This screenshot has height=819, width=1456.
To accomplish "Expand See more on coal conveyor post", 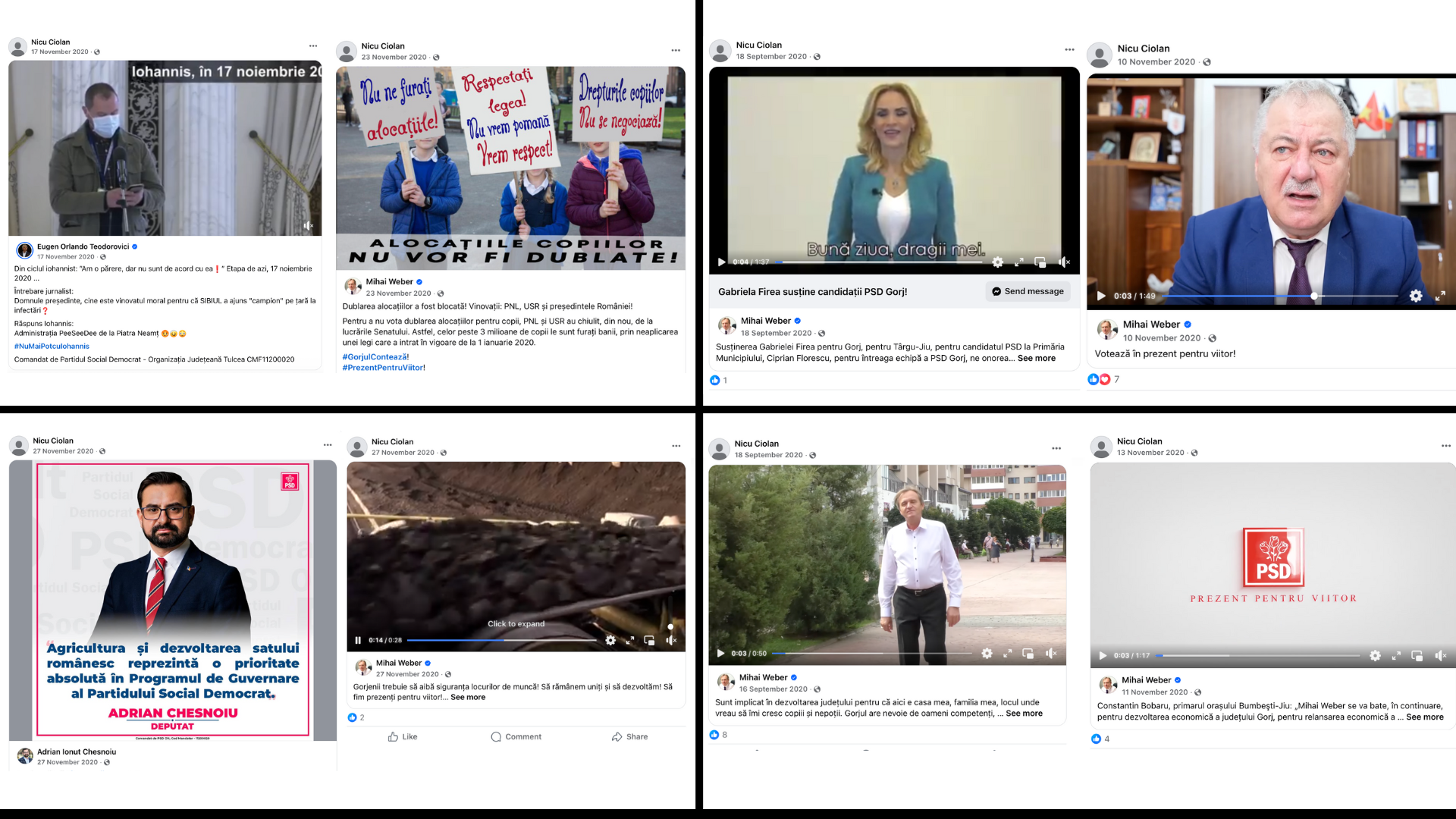I will 468,697.
